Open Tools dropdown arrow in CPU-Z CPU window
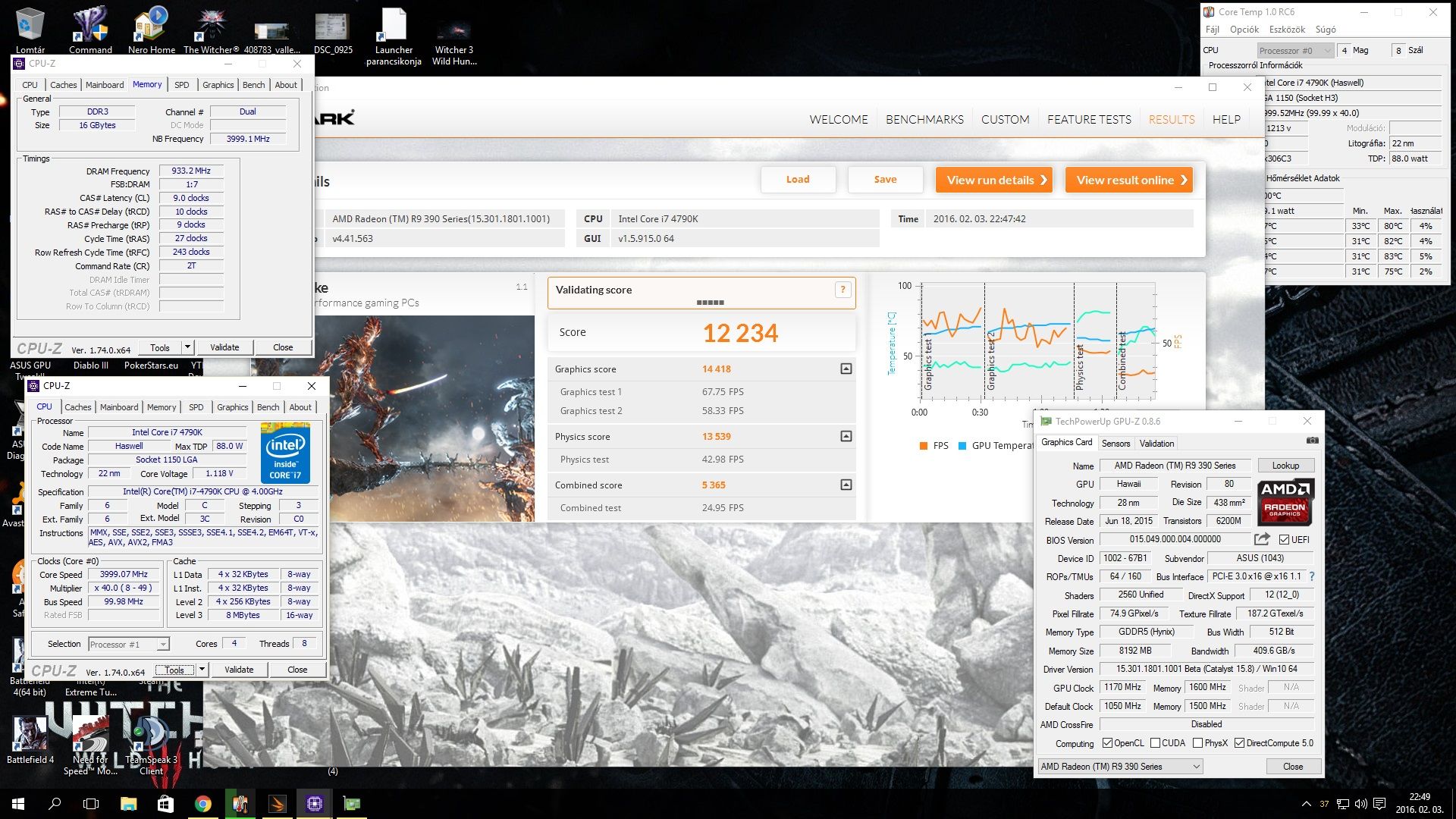The image size is (1456, 819). [202, 670]
